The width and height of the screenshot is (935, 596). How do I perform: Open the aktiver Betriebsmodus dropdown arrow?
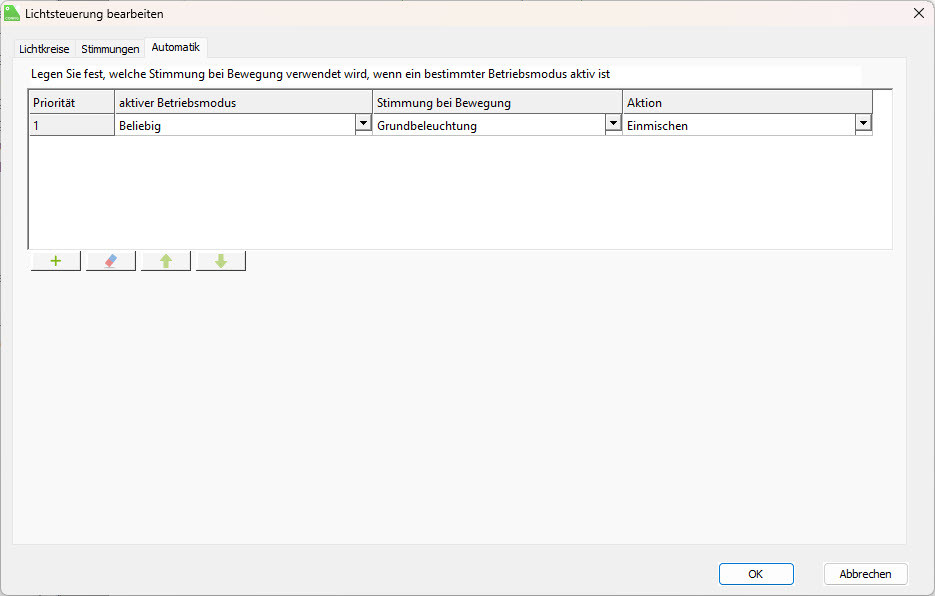363,124
